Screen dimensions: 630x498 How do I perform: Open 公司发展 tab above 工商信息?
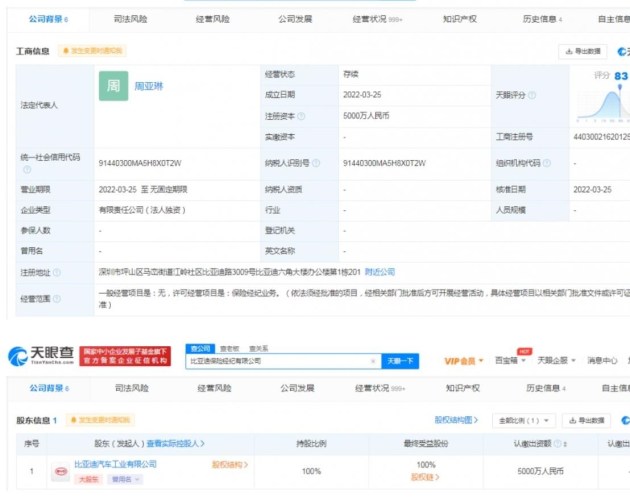[x=295, y=19]
